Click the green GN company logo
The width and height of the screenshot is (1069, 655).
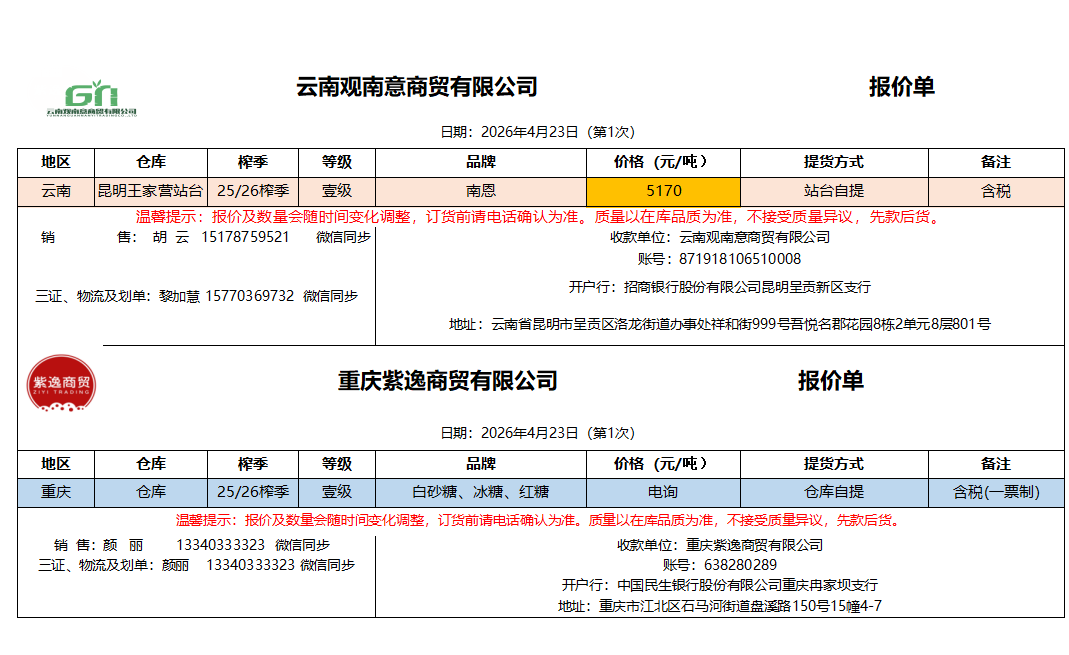point(91,99)
